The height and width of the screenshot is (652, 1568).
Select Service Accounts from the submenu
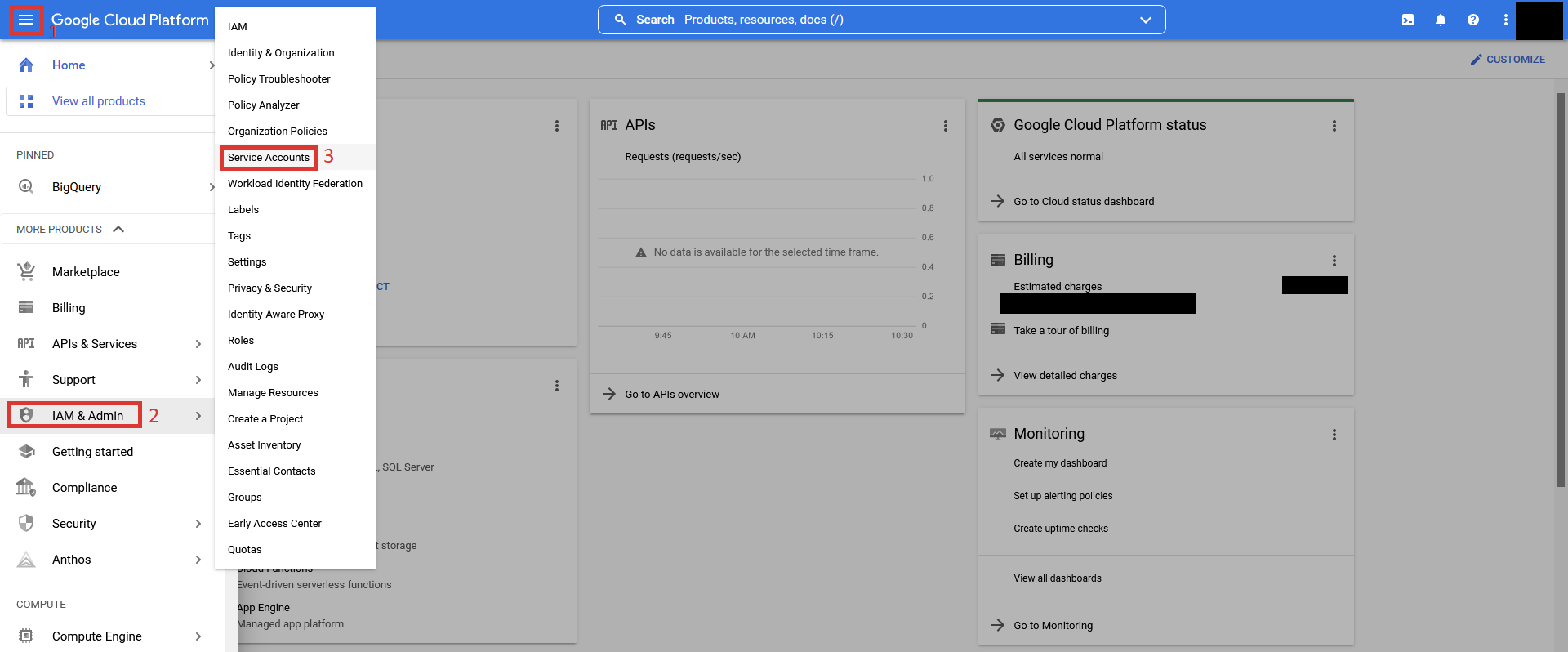295,157
